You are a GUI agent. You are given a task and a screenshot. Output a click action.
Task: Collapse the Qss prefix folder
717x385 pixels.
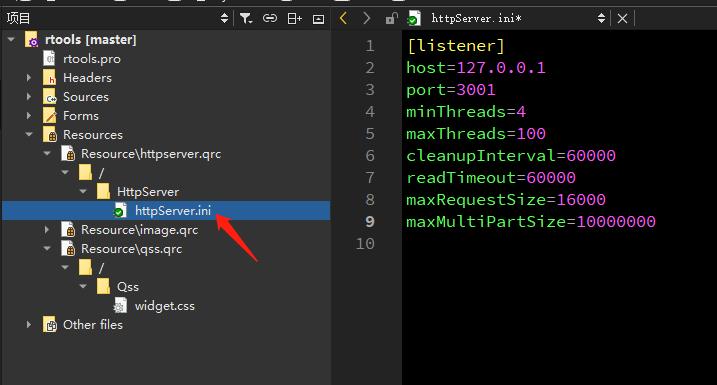coord(83,286)
